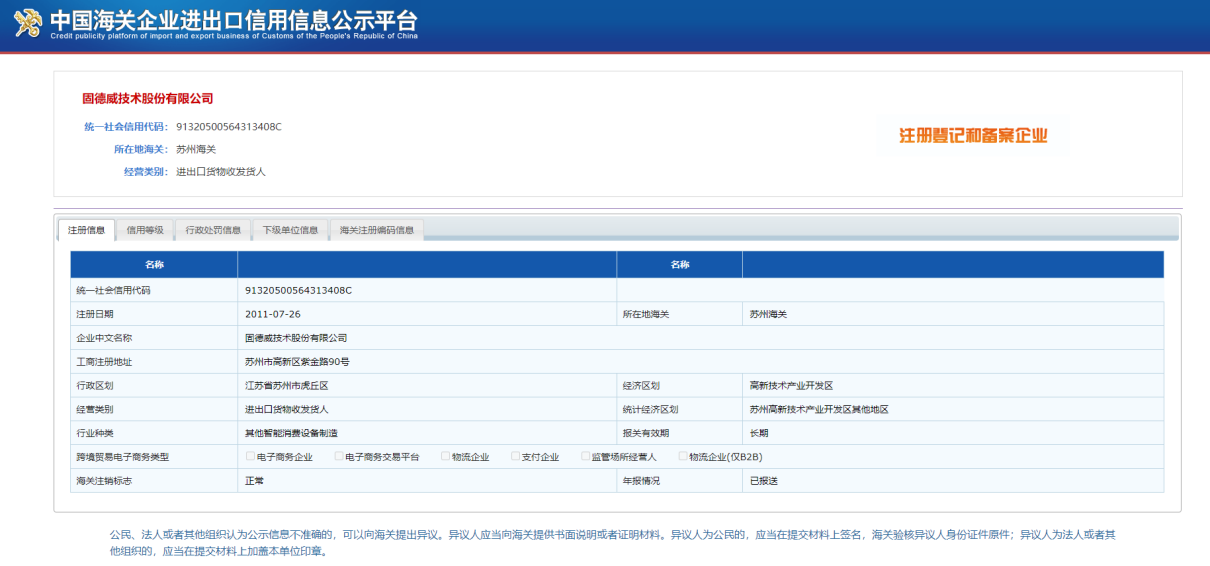Click the 报关有效期 label
The image size is (1210, 566).
(x=645, y=433)
